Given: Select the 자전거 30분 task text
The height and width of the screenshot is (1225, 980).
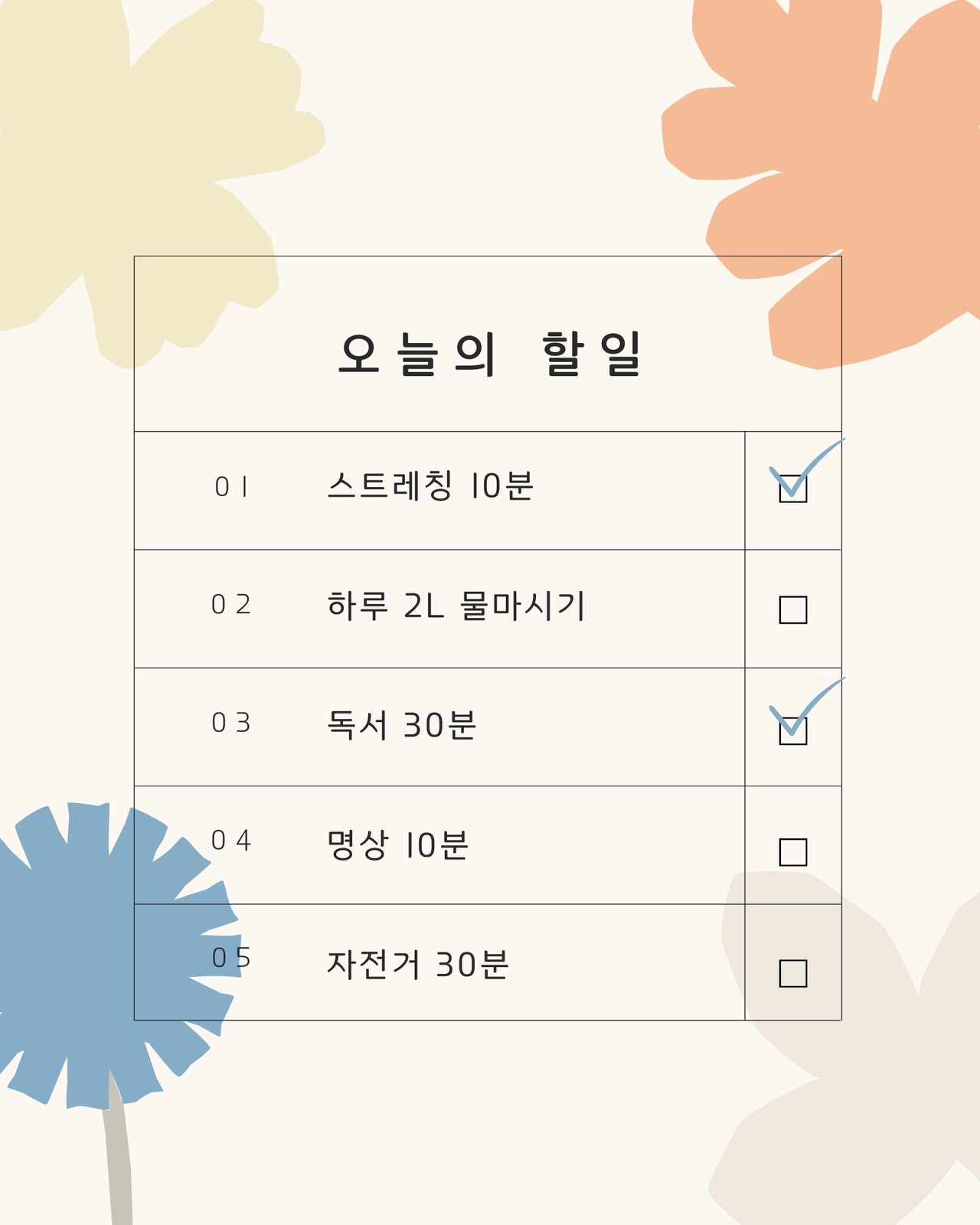Looking at the screenshot, I should [418, 965].
